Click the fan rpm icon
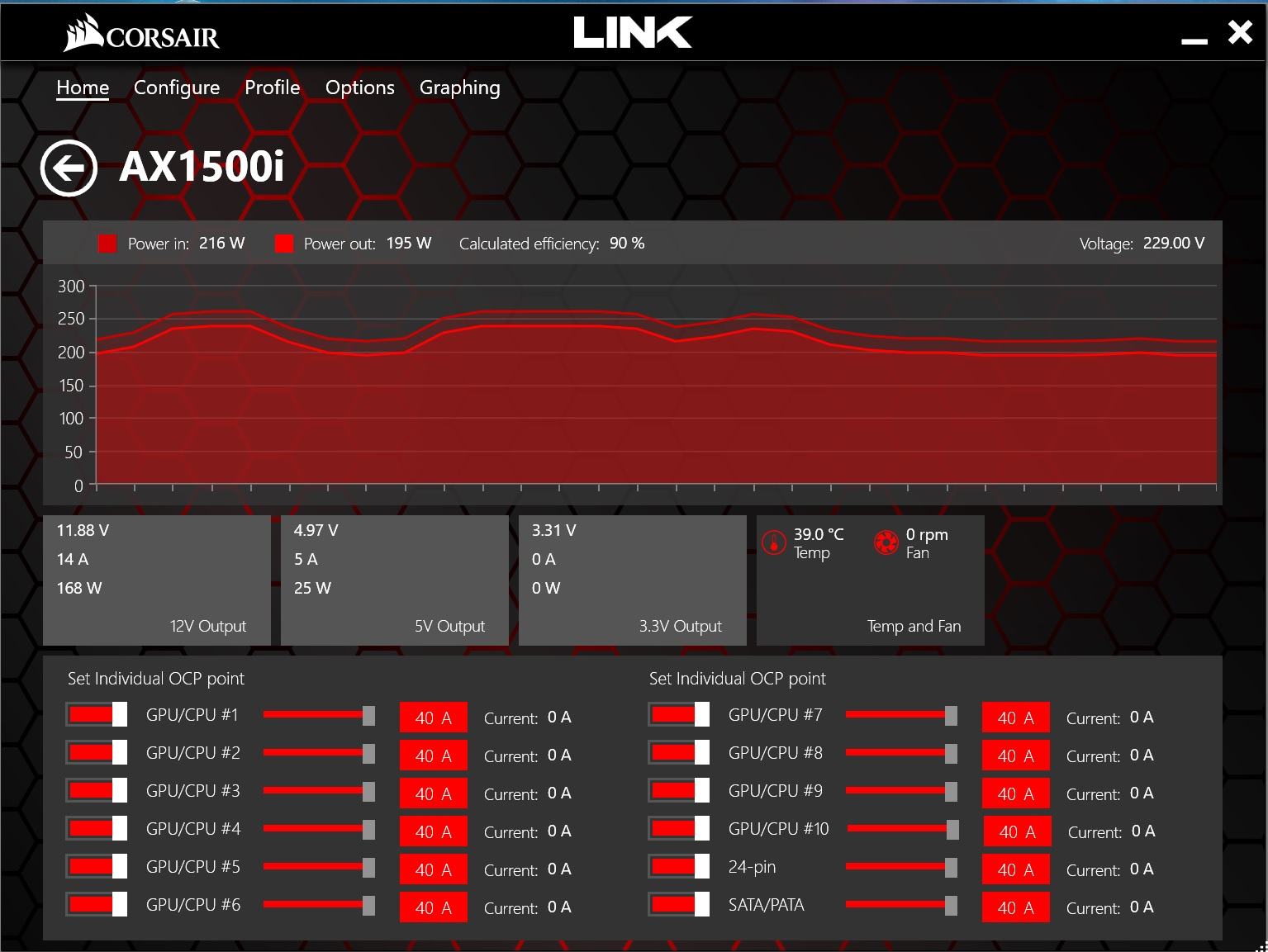The width and height of the screenshot is (1268, 952). tap(886, 542)
